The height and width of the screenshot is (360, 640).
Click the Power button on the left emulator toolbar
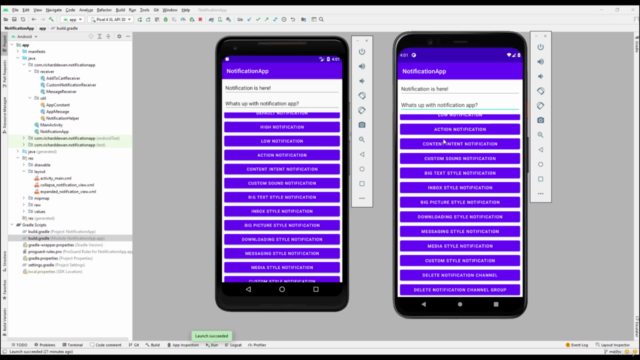pyautogui.click(x=362, y=52)
